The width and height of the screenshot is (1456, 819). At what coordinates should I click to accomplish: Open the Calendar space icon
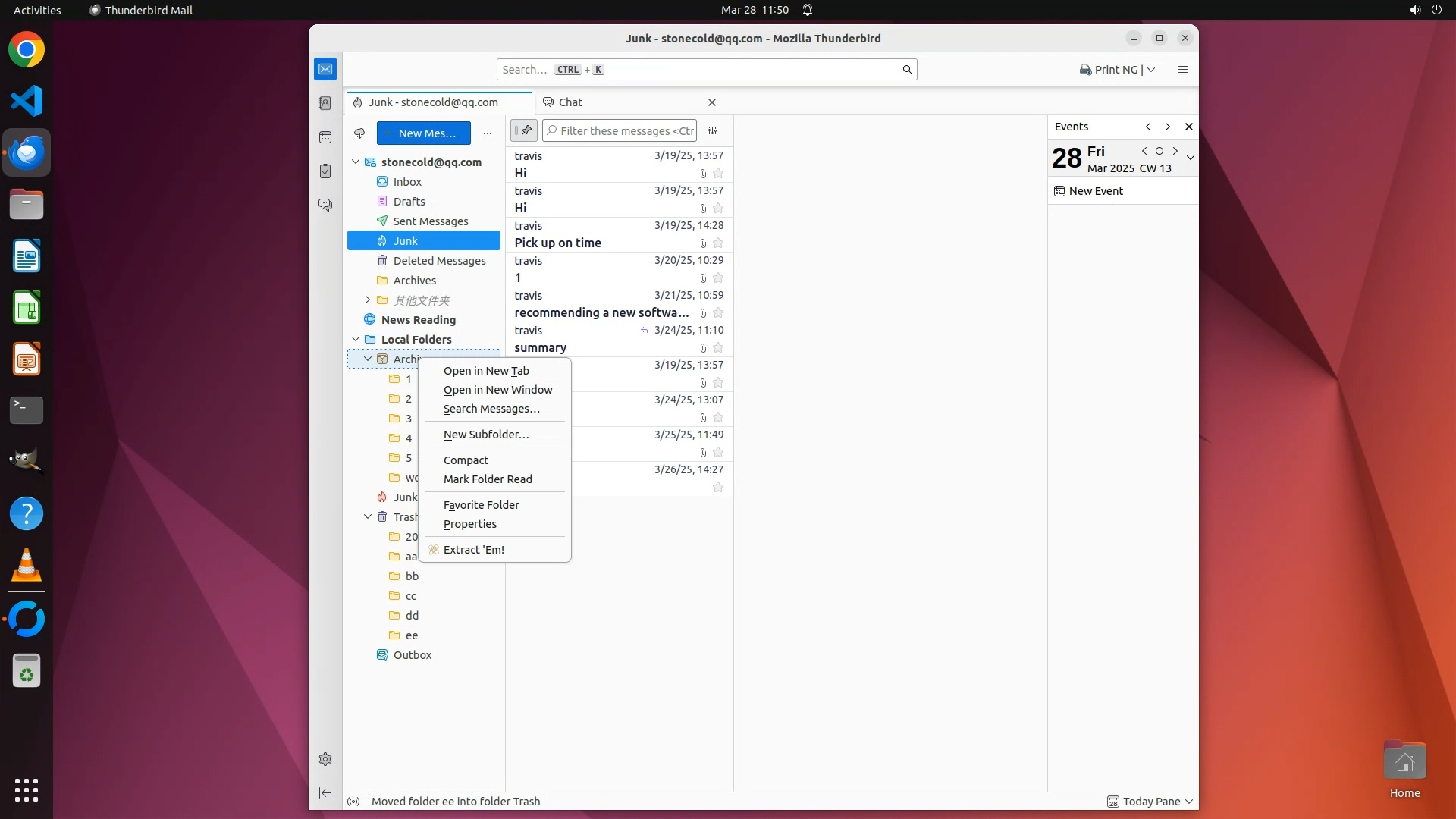tap(325, 137)
